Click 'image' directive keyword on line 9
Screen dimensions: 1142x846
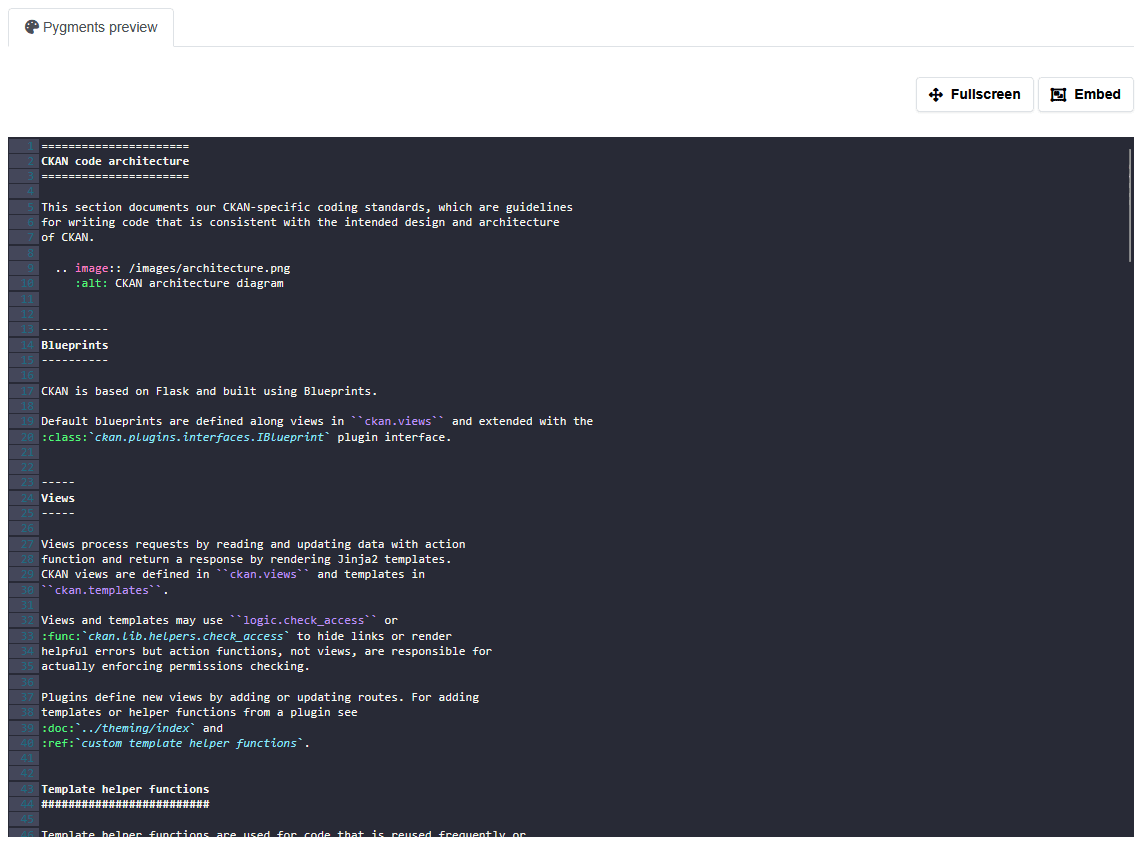[x=92, y=268]
